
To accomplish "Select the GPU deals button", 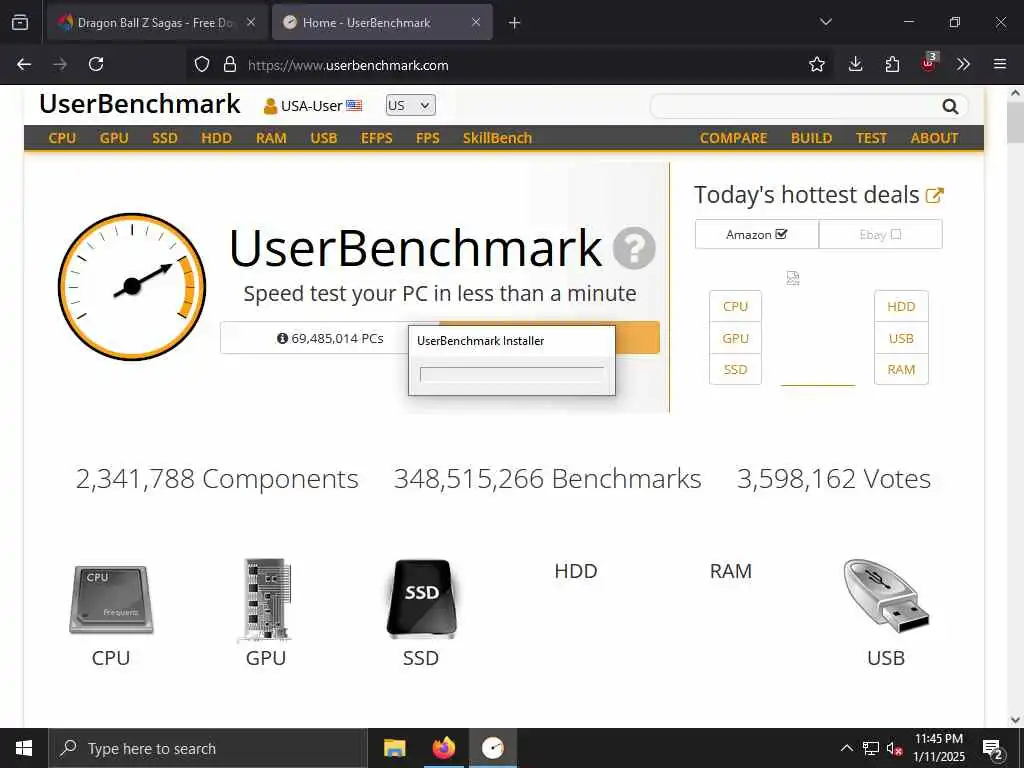I will coord(735,338).
